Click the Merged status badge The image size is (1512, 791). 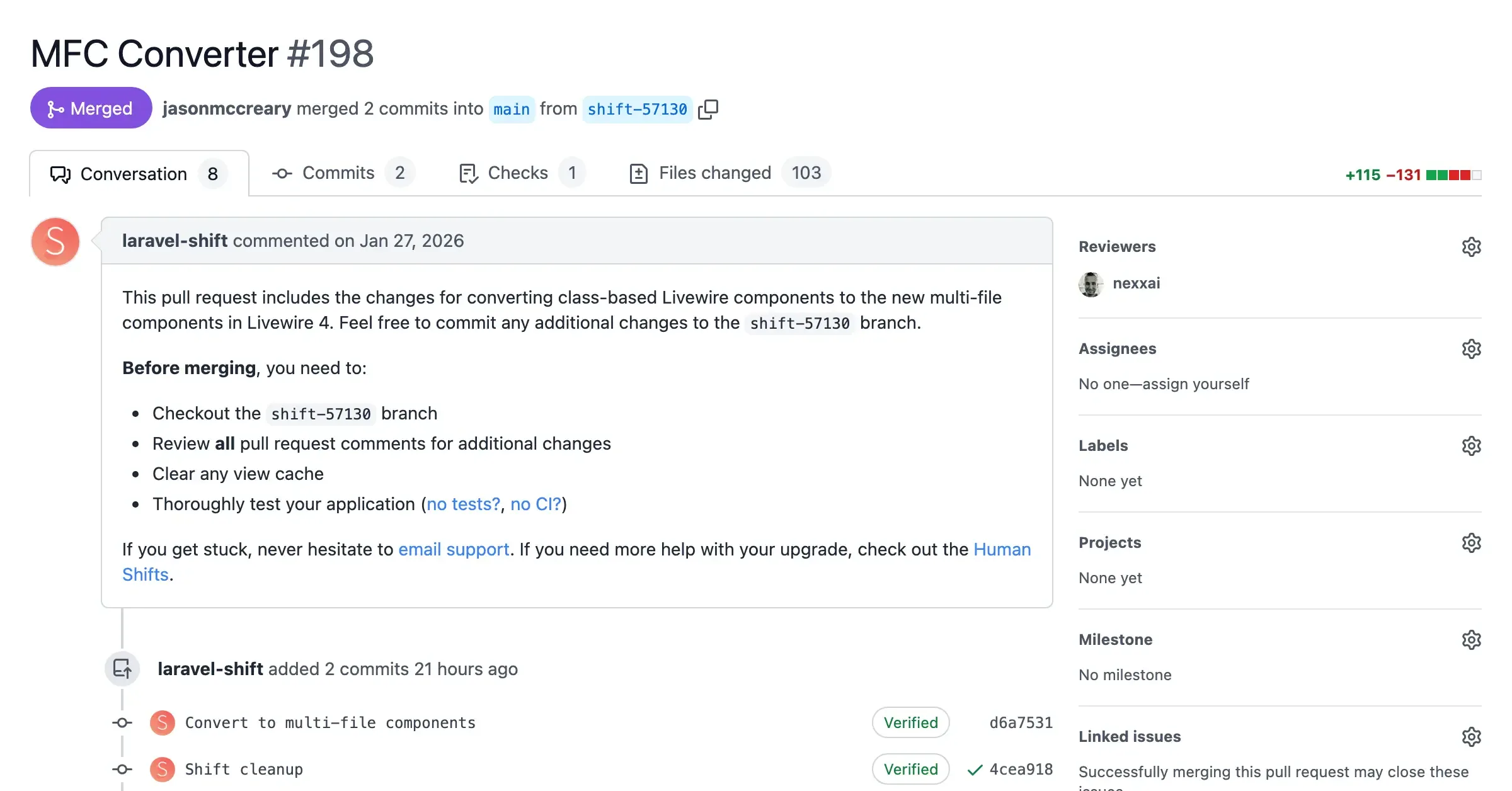coord(91,108)
